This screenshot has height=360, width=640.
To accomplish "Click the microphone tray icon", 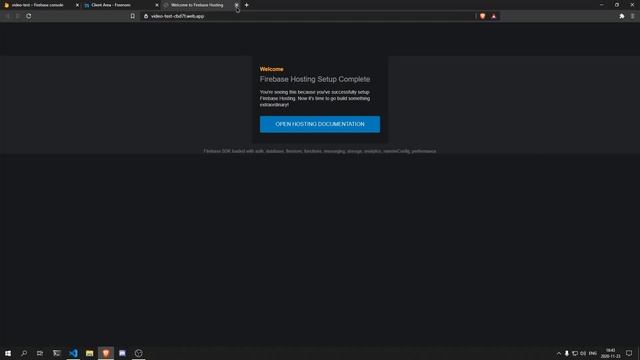I will (x=567, y=353).
